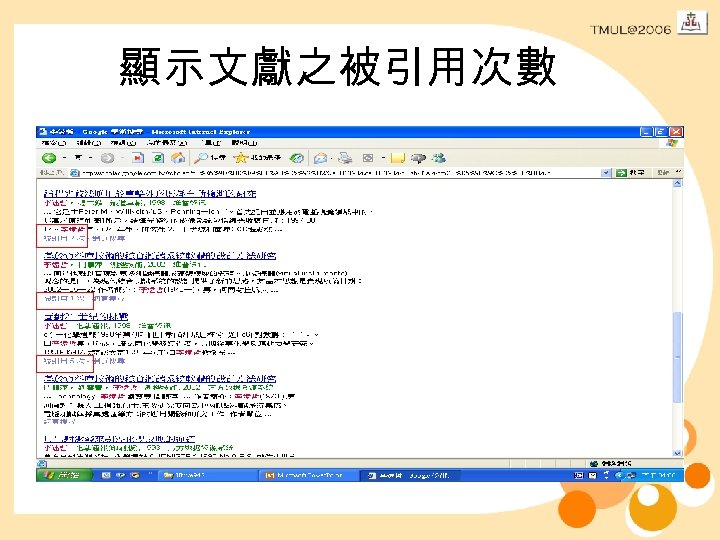This screenshot has height=540, width=720.
Task: Click the second quick launch icon
Action: 121,475
